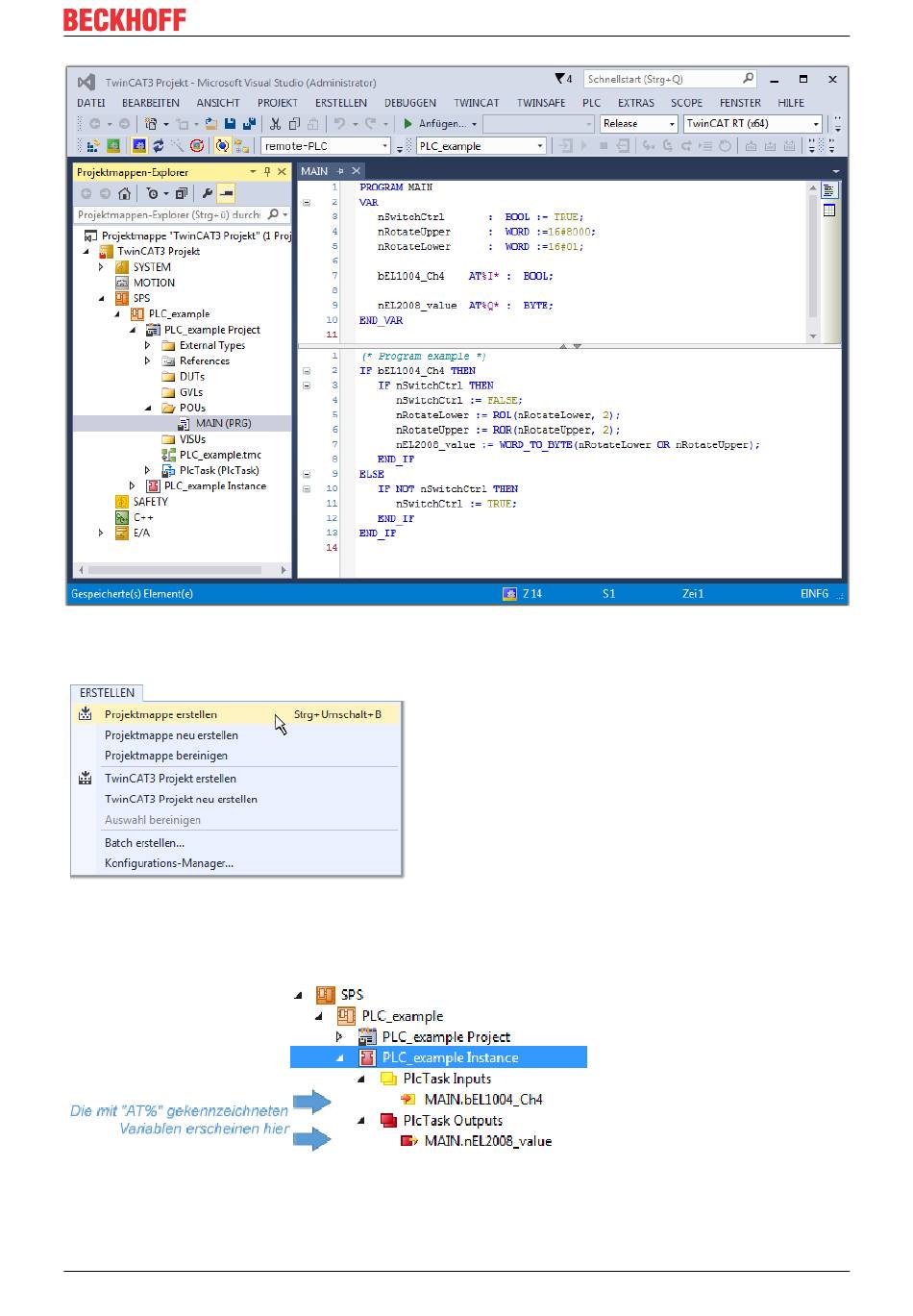Select PLC_example.tmc file

pos(220,455)
